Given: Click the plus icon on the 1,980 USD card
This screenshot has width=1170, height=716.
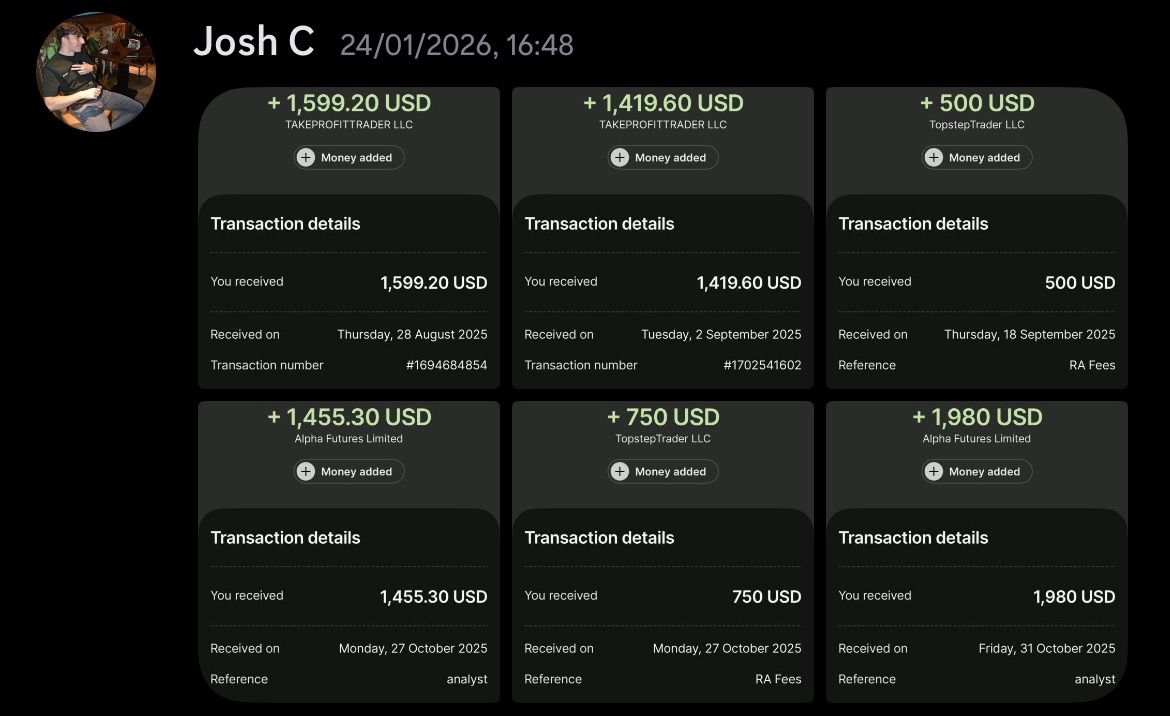Looking at the screenshot, I should pyautogui.click(x=934, y=472).
